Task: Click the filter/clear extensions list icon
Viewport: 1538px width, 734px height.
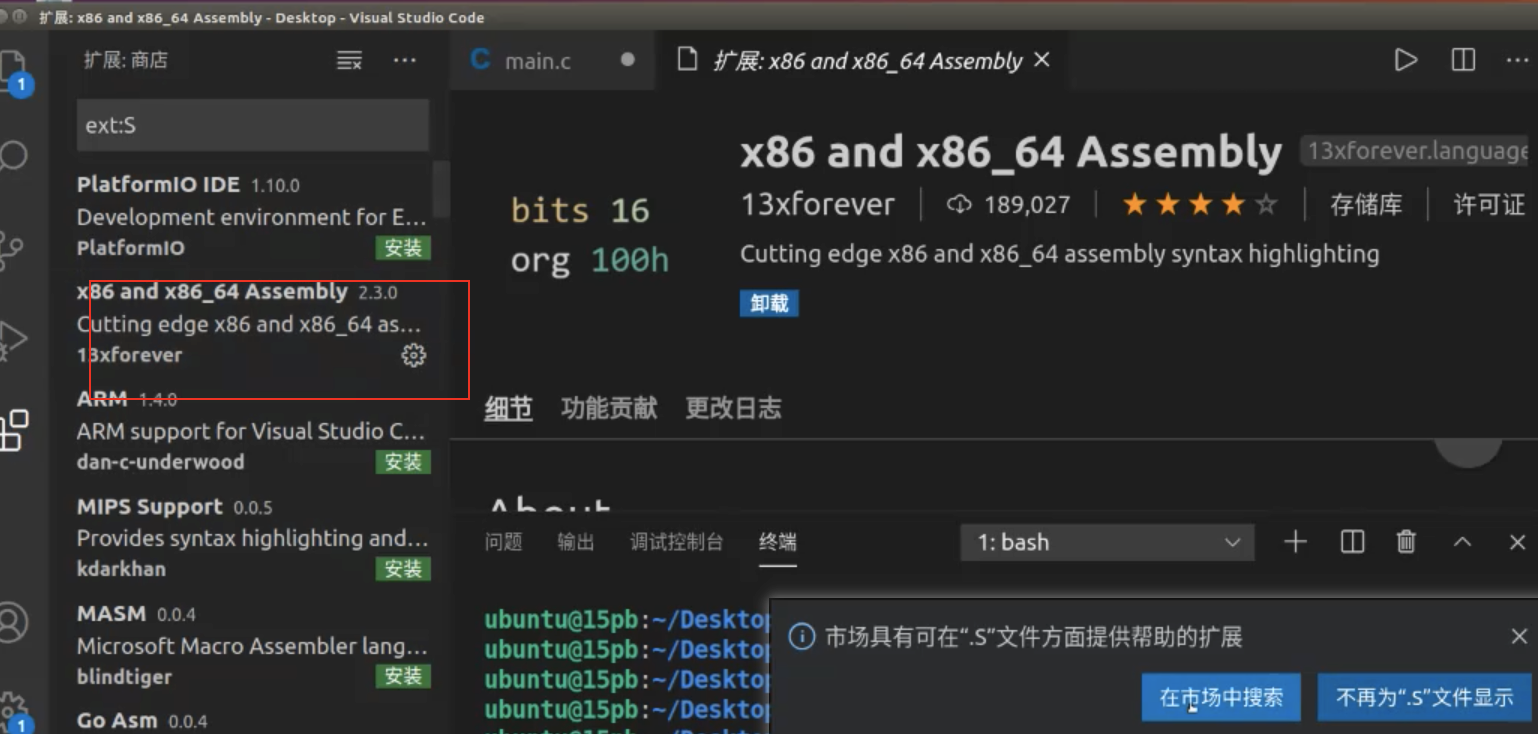Action: coord(349,61)
